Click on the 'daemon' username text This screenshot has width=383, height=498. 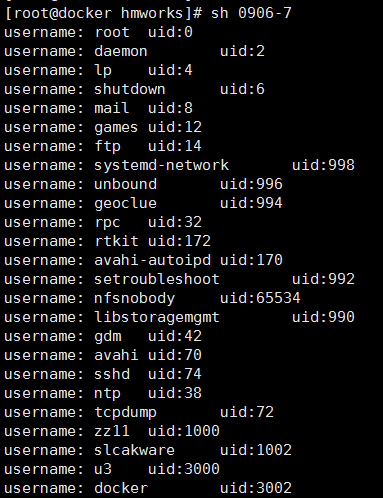[x=121, y=51]
